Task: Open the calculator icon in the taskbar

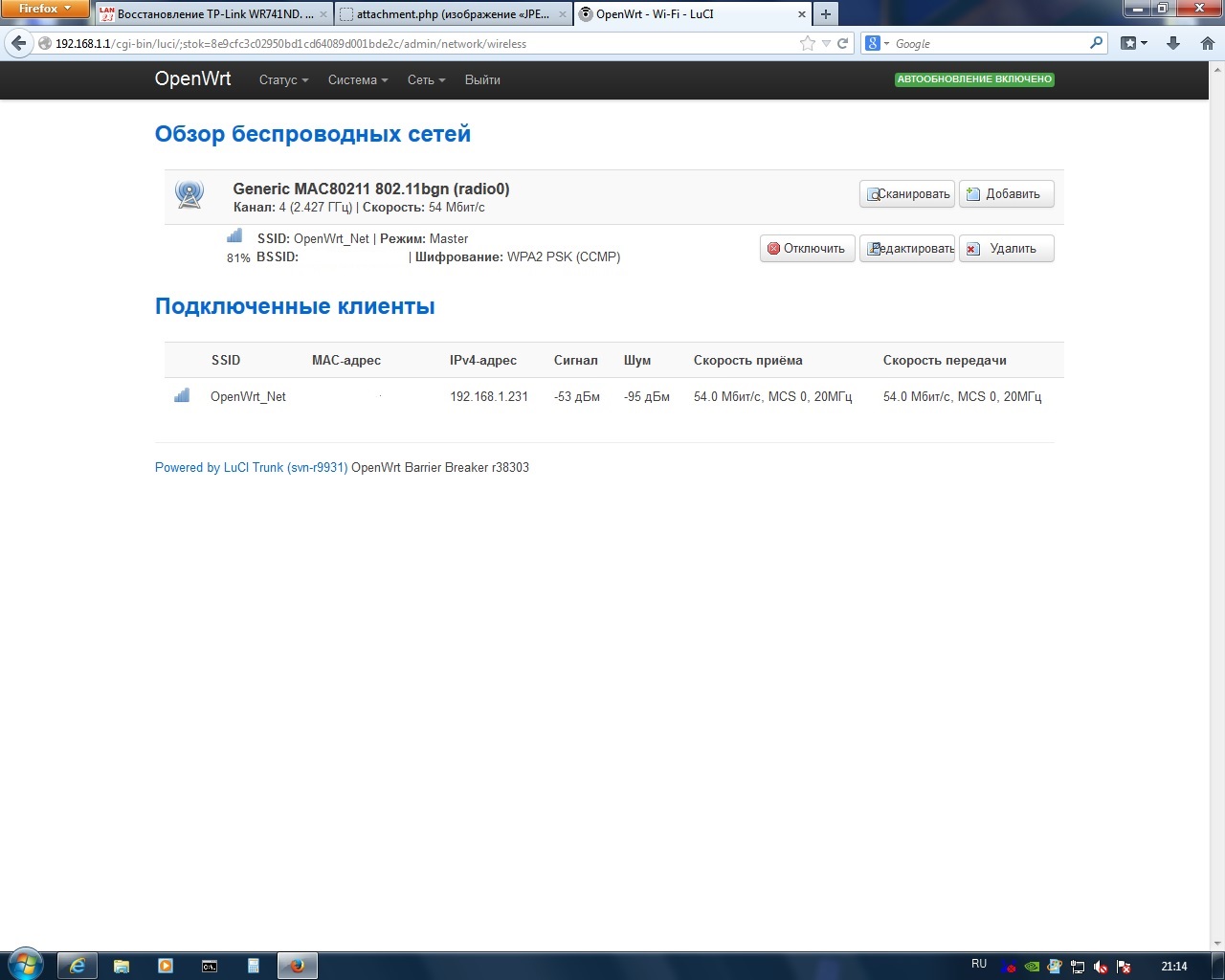Action: pos(254,966)
